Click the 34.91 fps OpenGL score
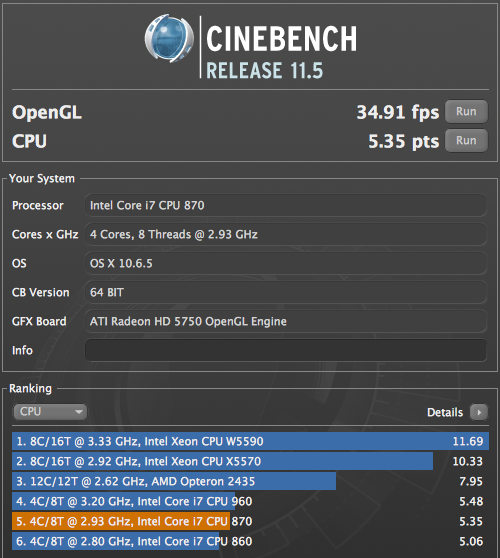Image resolution: width=500 pixels, height=558 pixels. 398,112
